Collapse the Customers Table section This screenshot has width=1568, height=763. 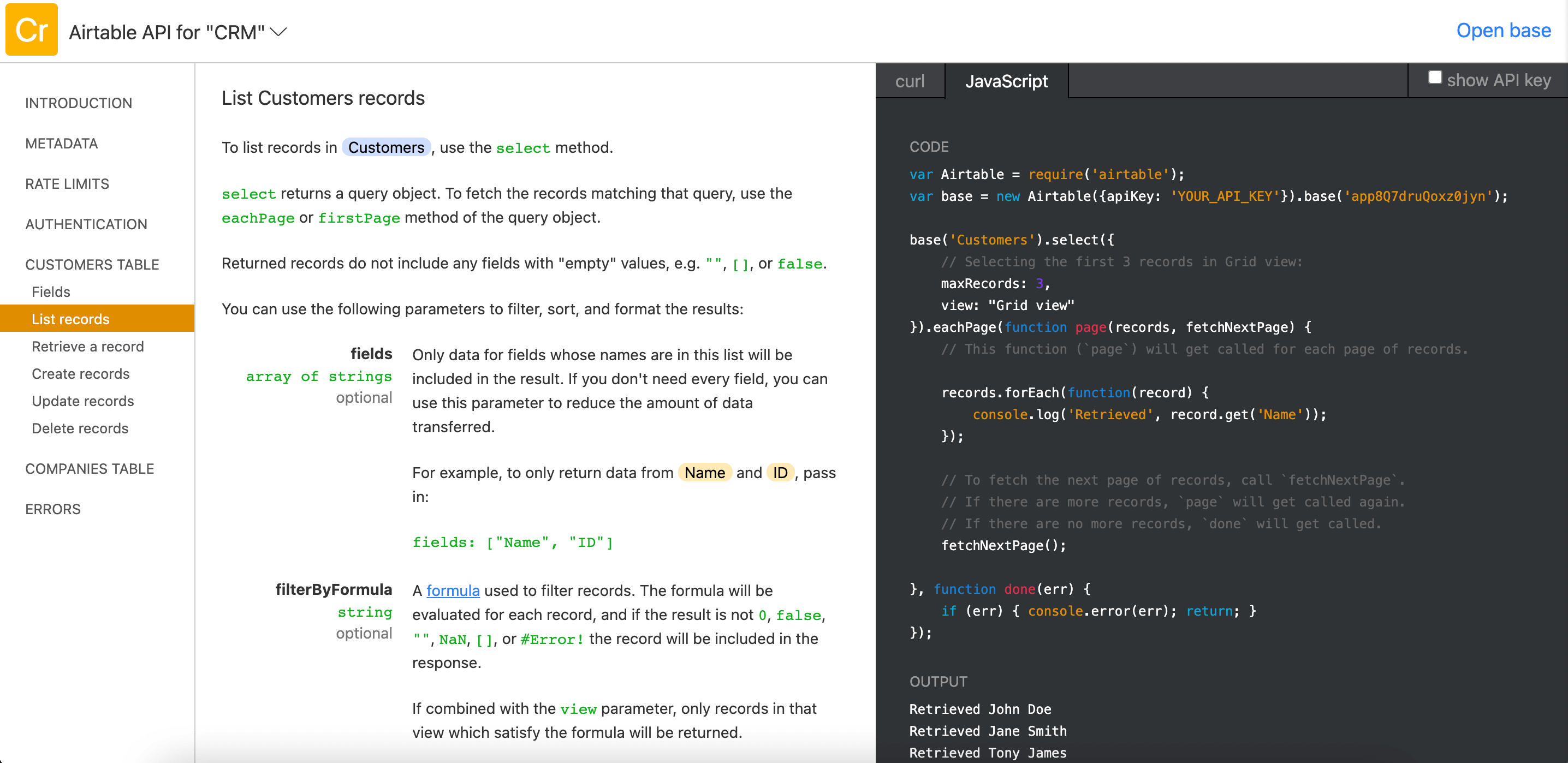tap(92, 265)
